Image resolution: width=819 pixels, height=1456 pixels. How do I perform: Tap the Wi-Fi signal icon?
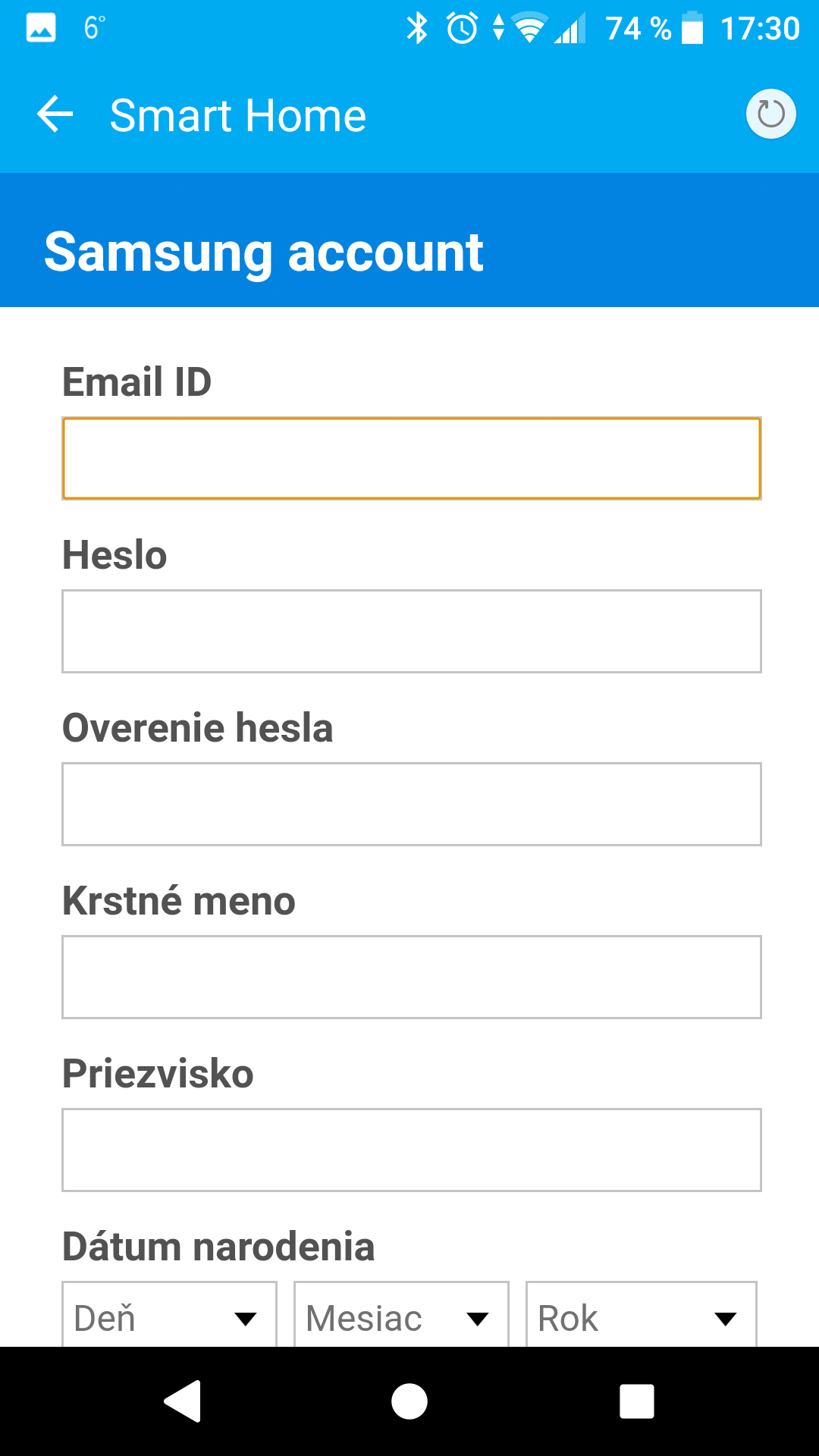click(529, 29)
